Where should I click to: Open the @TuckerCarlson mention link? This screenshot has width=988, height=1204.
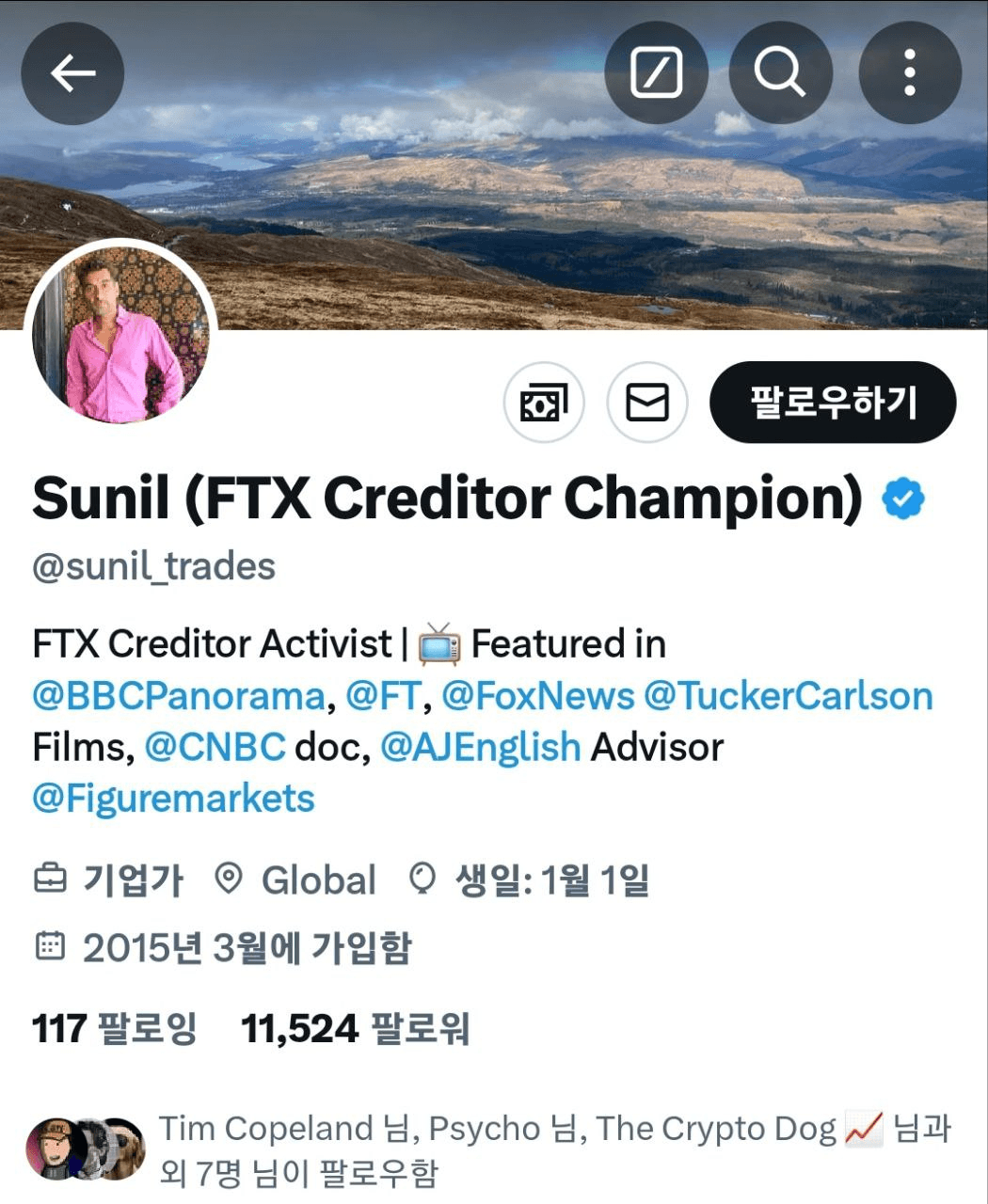789,696
